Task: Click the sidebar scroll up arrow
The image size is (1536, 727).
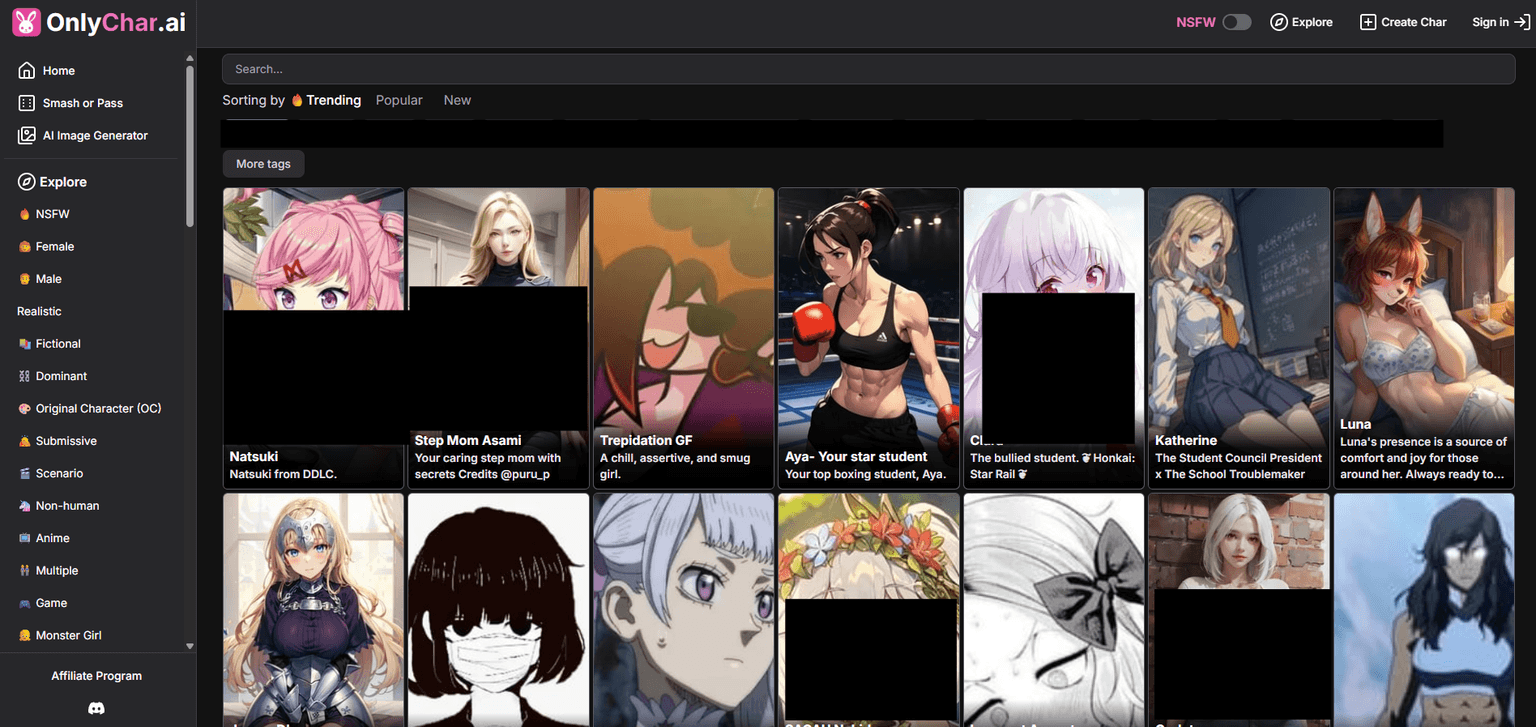Action: [190, 58]
